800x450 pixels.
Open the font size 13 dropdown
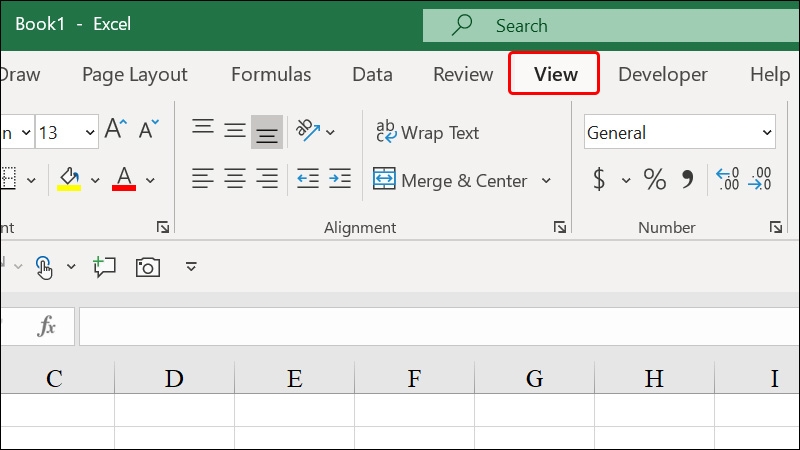[x=90, y=133]
